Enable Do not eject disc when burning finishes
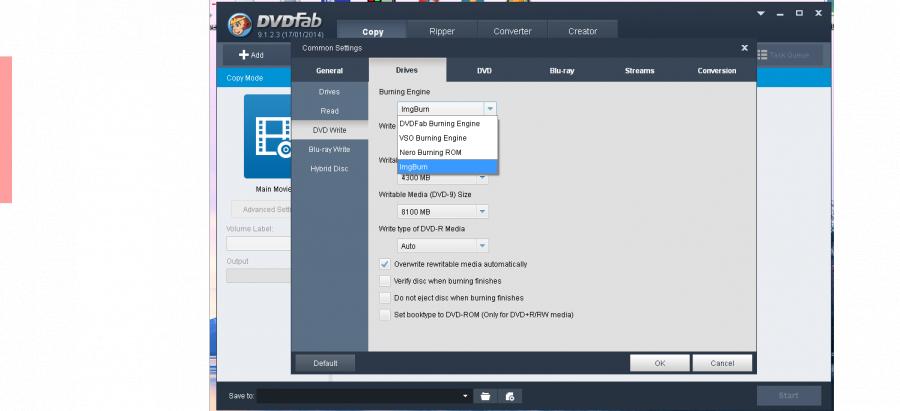Image resolution: width=900 pixels, height=411 pixels. point(385,298)
